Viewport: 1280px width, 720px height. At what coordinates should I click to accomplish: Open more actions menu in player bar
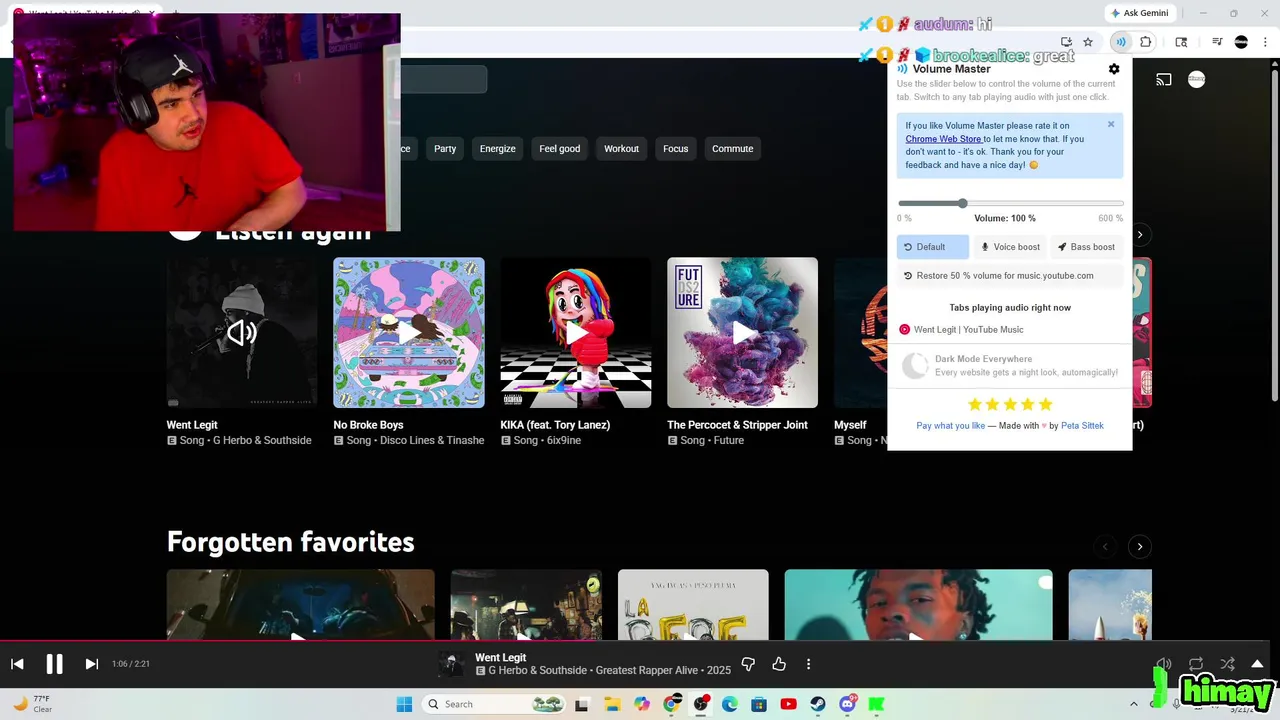pos(808,664)
